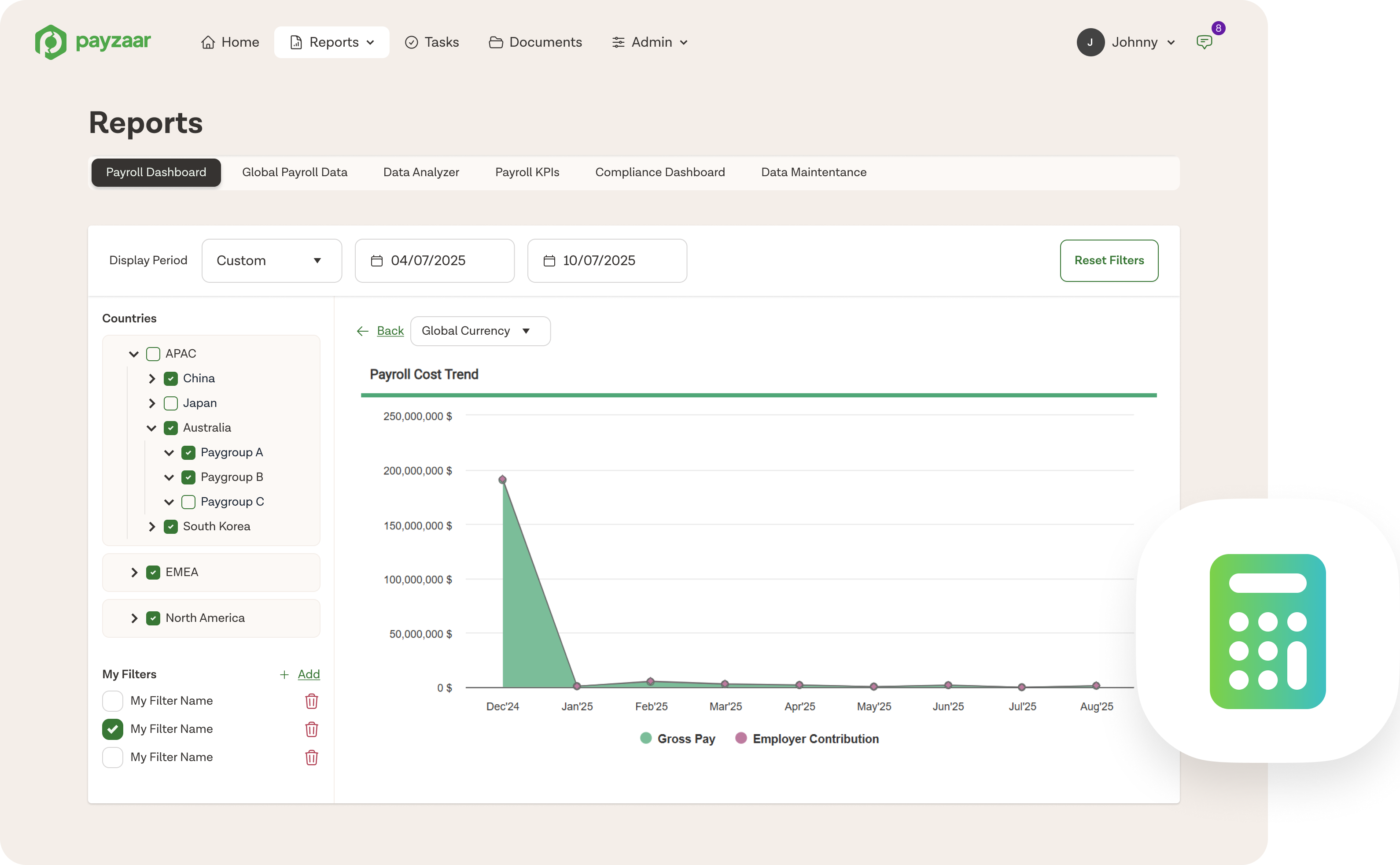
Task: Switch to the Data Analyzer tab
Action: (421, 172)
